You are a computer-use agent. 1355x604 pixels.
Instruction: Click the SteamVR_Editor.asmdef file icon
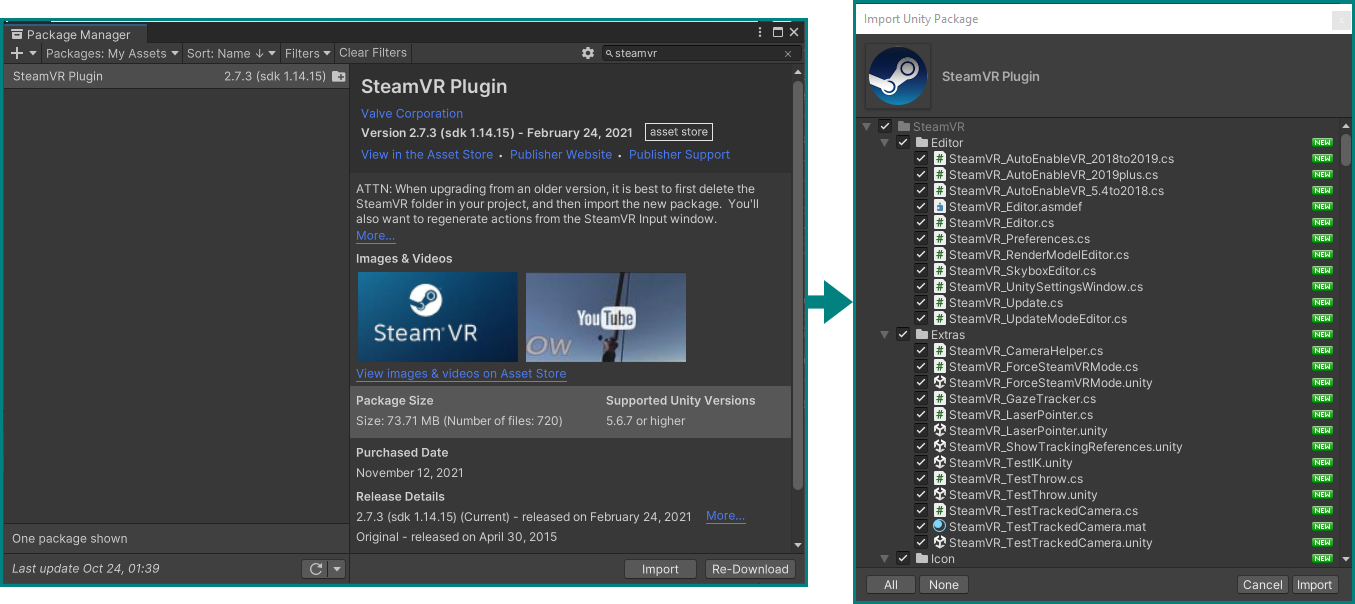point(940,207)
